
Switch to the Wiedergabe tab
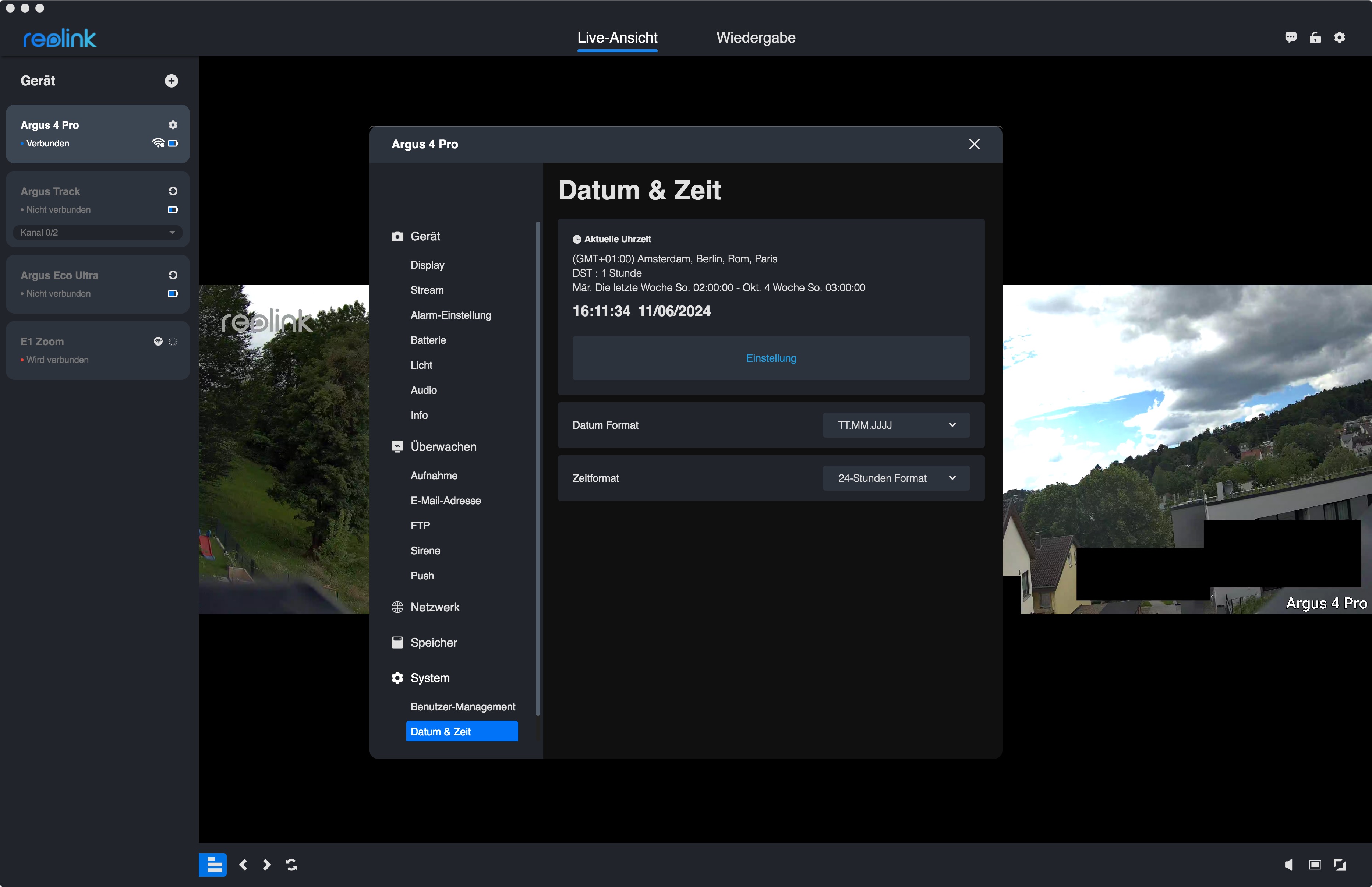pos(756,38)
